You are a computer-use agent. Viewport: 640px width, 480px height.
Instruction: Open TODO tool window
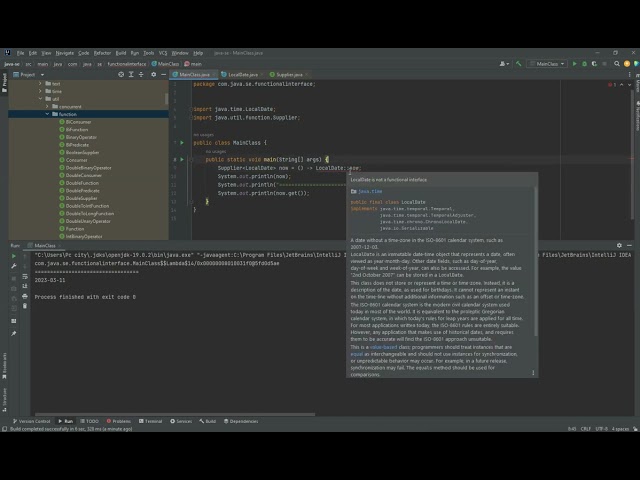89,421
